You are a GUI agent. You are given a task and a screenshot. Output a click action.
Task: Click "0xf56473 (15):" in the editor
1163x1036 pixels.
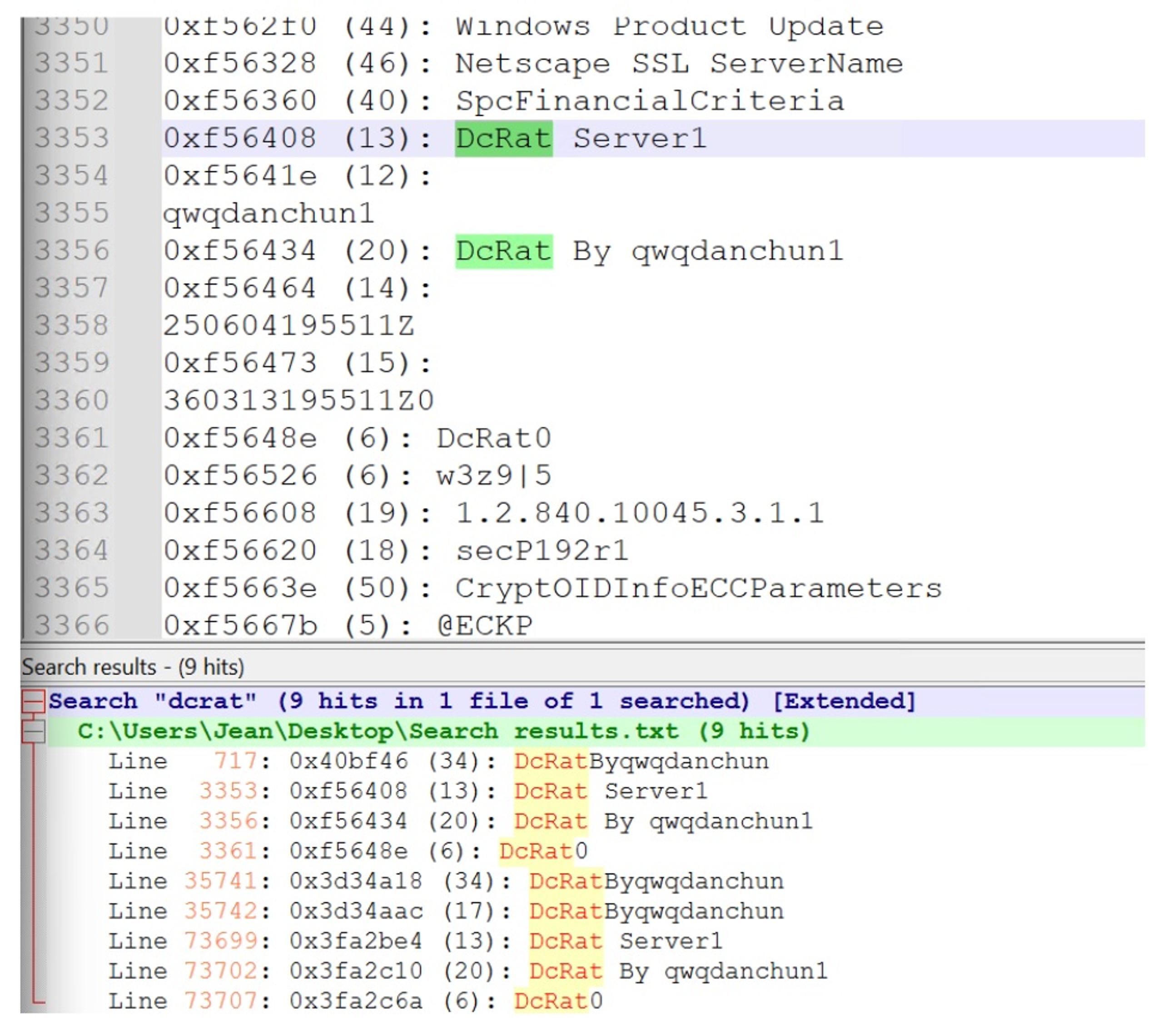(x=298, y=363)
